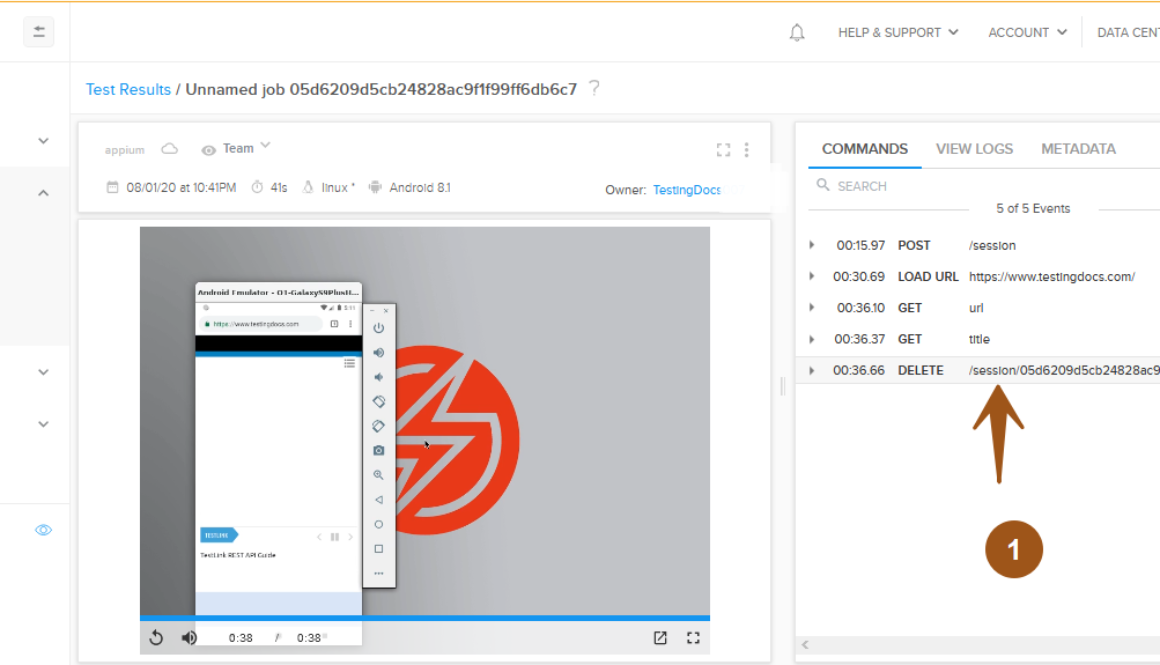1160x665 pixels.
Task: Switch to the Metadata tab
Action: (x=1078, y=149)
